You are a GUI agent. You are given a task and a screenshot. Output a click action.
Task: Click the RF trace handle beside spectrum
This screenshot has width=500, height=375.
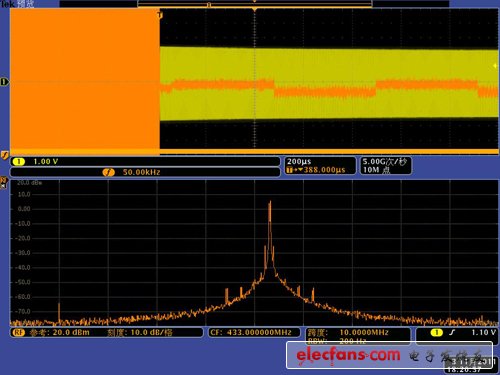(x=4, y=182)
